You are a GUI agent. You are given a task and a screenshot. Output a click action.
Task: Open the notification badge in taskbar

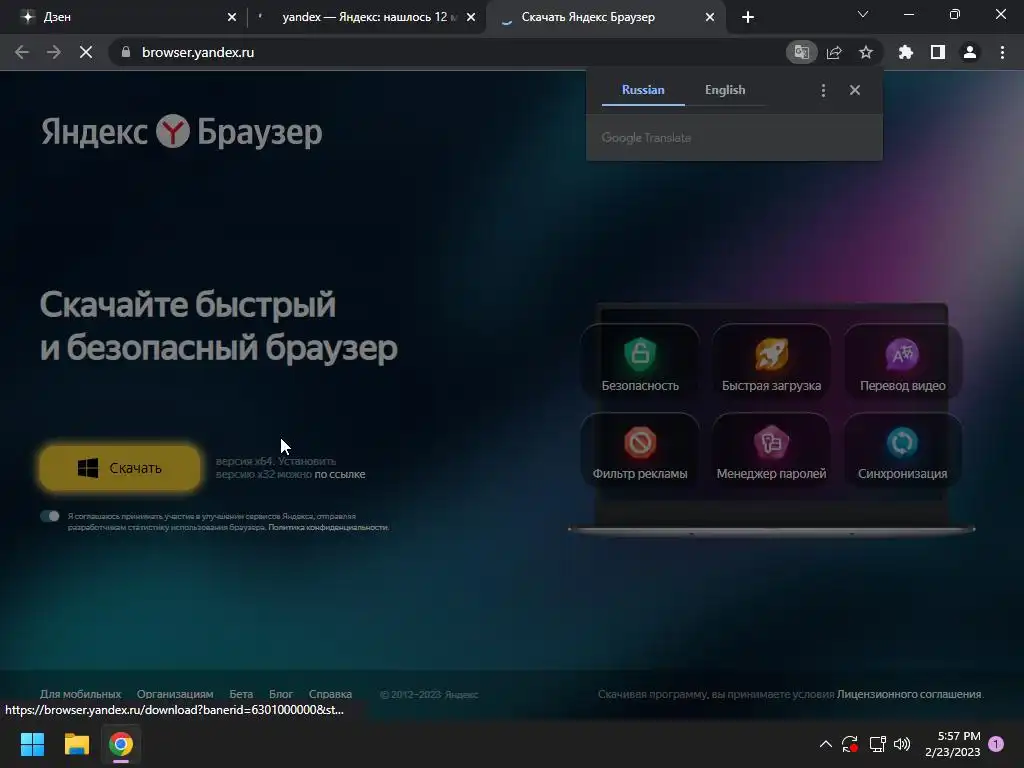[x=996, y=743]
